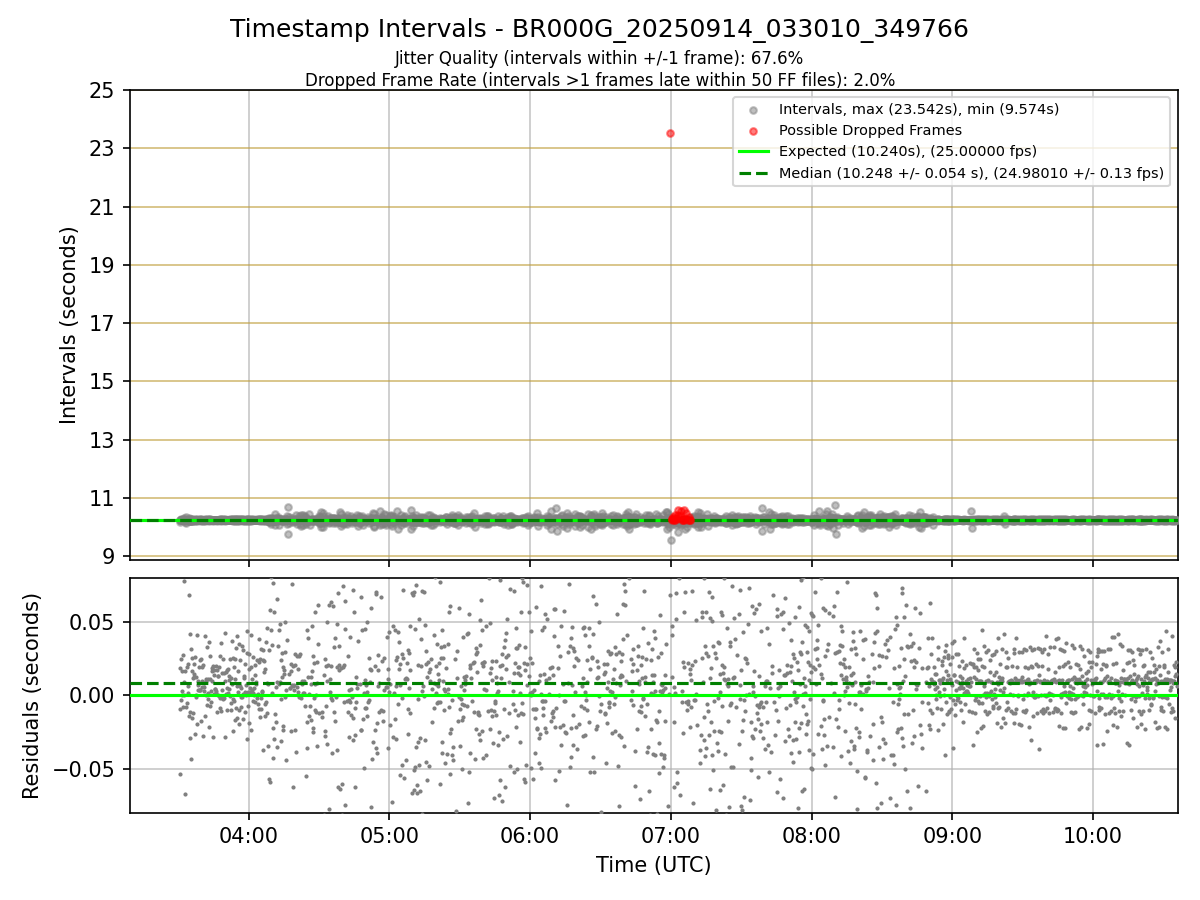The height and width of the screenshot is (900, 1200).
Task: Select the 'Jitter Quality' 67.6% subtitle line
Action: 599,58
